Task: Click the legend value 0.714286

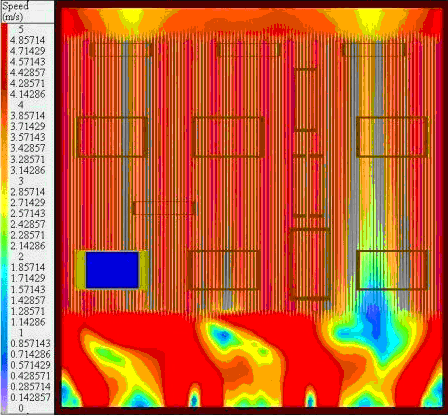Action: click(30, 354)
